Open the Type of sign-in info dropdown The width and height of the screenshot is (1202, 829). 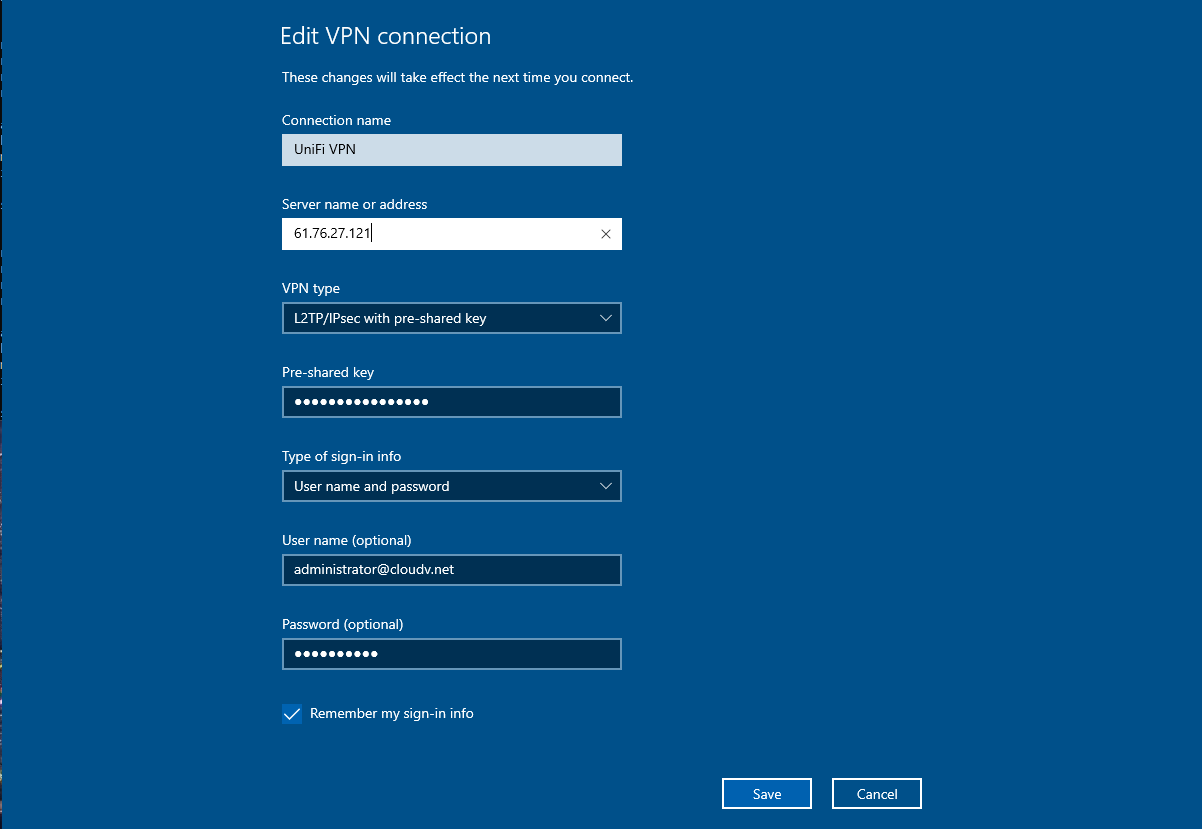click(452, 486)
